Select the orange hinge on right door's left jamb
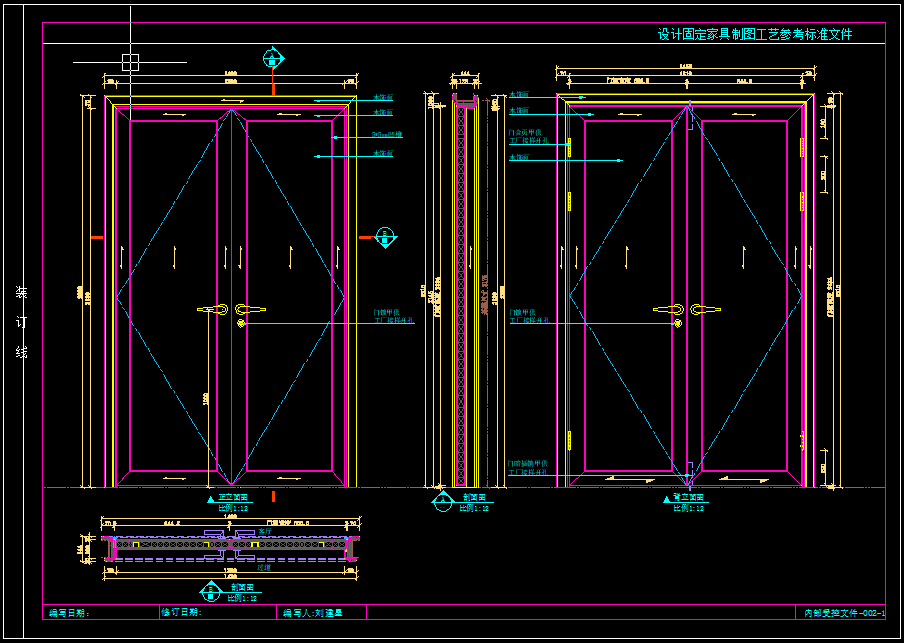Image resolution: width=904 pixels, height=643 pixels. [x=569, y=200]
